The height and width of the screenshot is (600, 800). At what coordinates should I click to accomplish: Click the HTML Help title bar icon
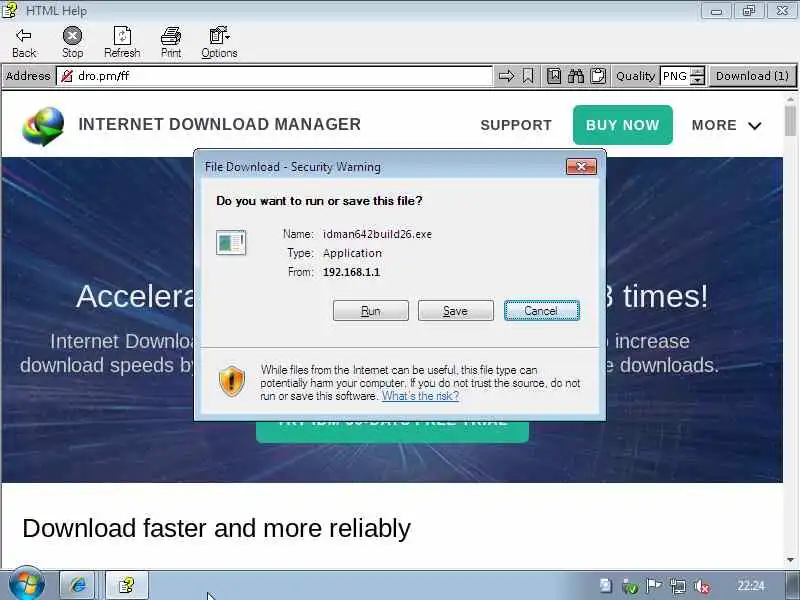9,10
